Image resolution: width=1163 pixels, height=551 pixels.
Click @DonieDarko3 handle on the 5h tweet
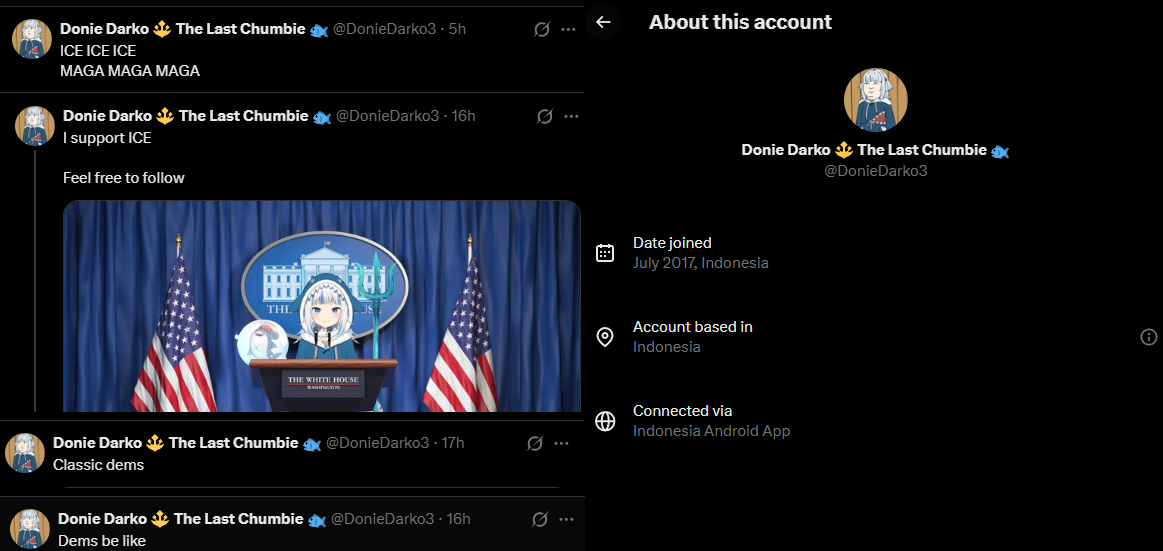(x=384, y=29)
